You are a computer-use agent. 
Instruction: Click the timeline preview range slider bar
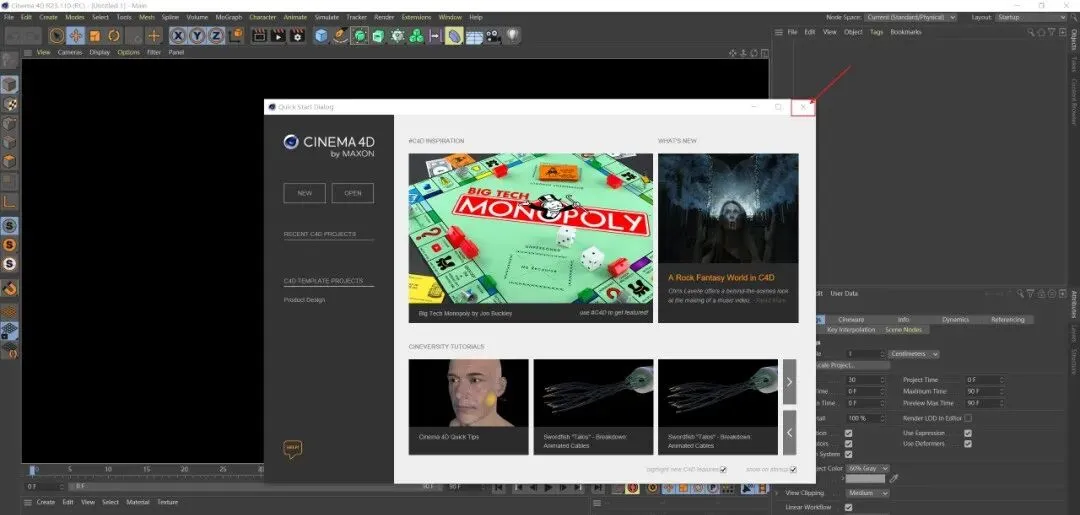coord(255,486)
